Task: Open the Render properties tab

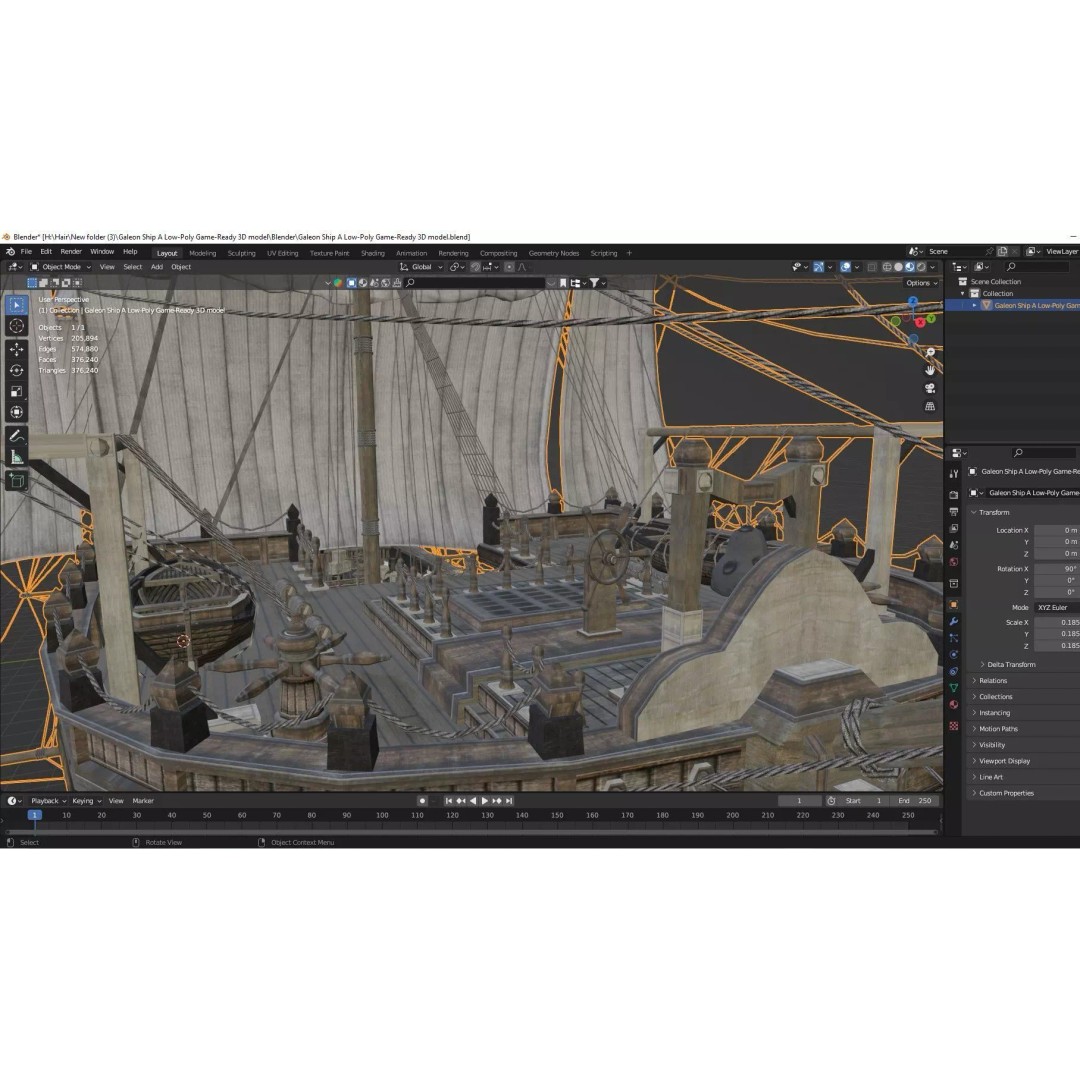Action: tap(954, 495)
